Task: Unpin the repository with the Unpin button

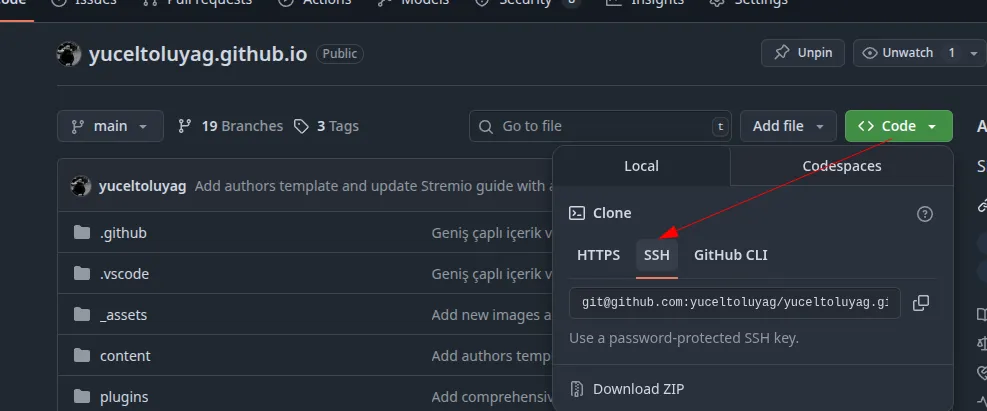Action: pos(803,53)
